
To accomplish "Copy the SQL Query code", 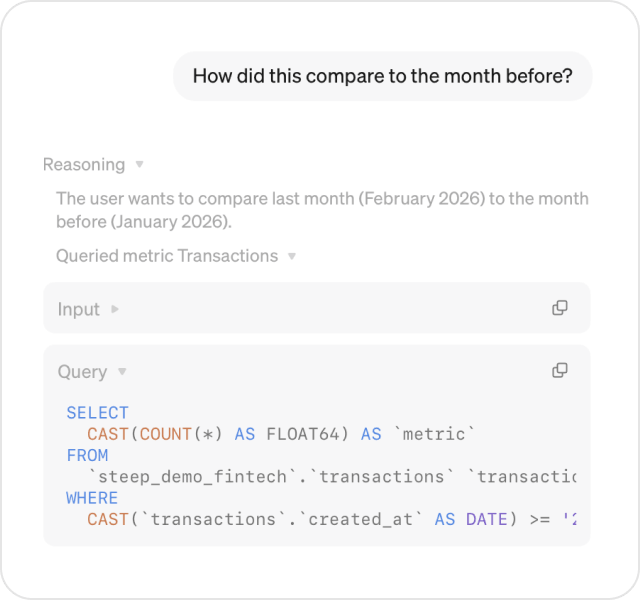I will pos(560,370).
